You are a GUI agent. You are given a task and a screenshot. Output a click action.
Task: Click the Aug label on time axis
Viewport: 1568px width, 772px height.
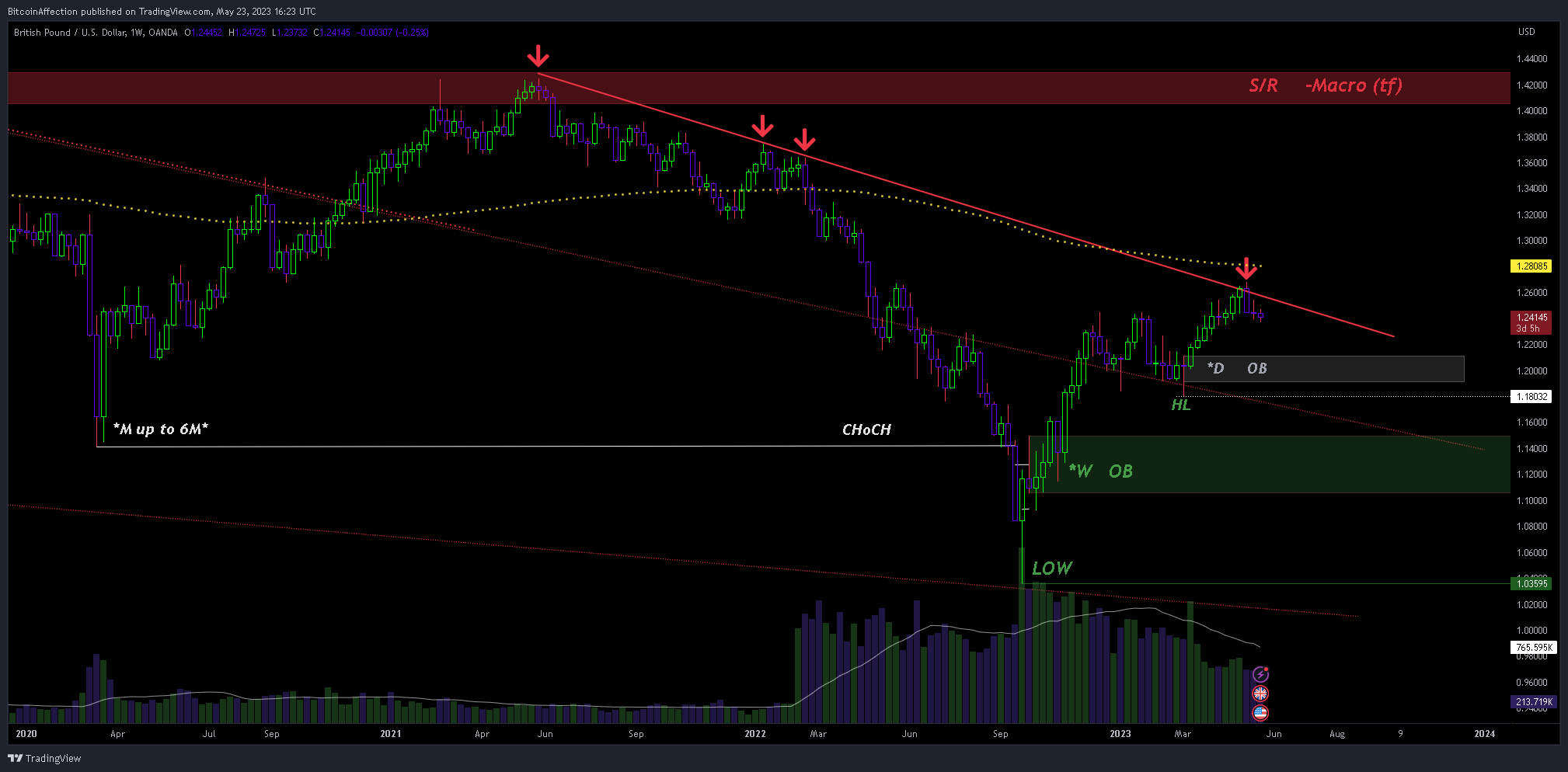pos(1337,734)
